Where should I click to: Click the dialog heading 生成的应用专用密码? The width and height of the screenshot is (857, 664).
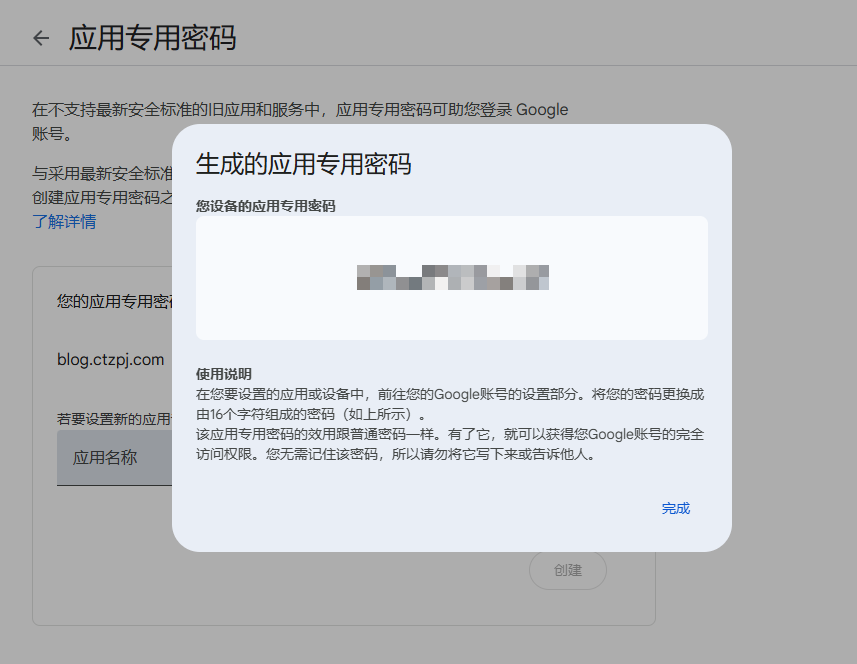303,164
